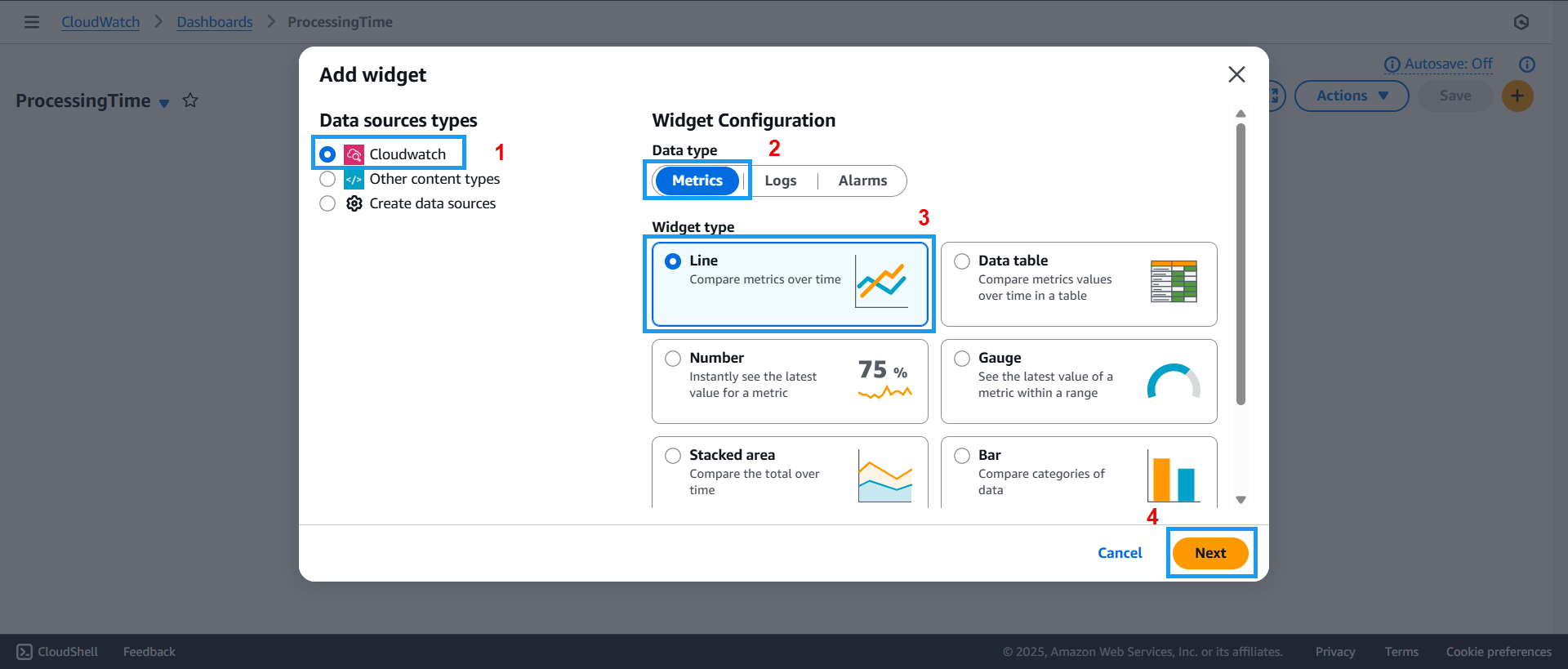Open CloudShell from the footer icon

[x=24, y=652]
